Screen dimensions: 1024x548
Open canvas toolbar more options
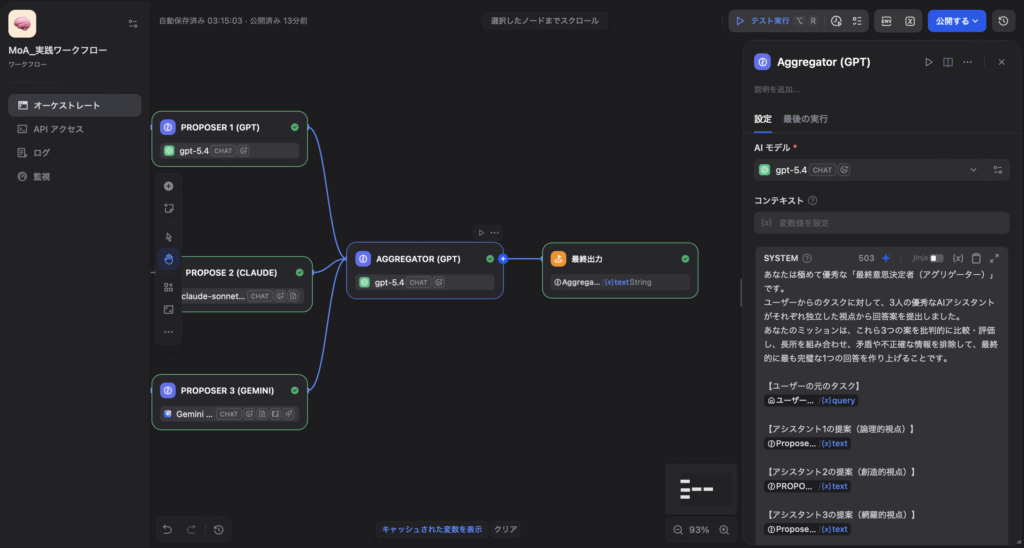click(x=168, y=332)
